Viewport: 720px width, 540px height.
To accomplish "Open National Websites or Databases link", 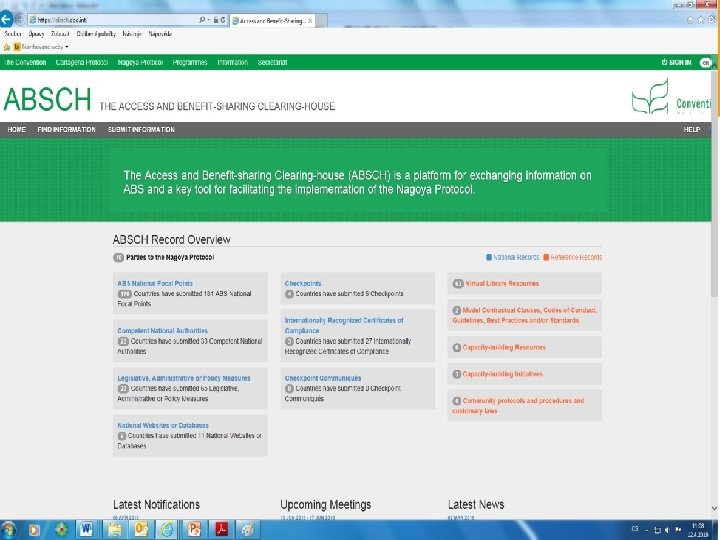I will coord(163,426).
